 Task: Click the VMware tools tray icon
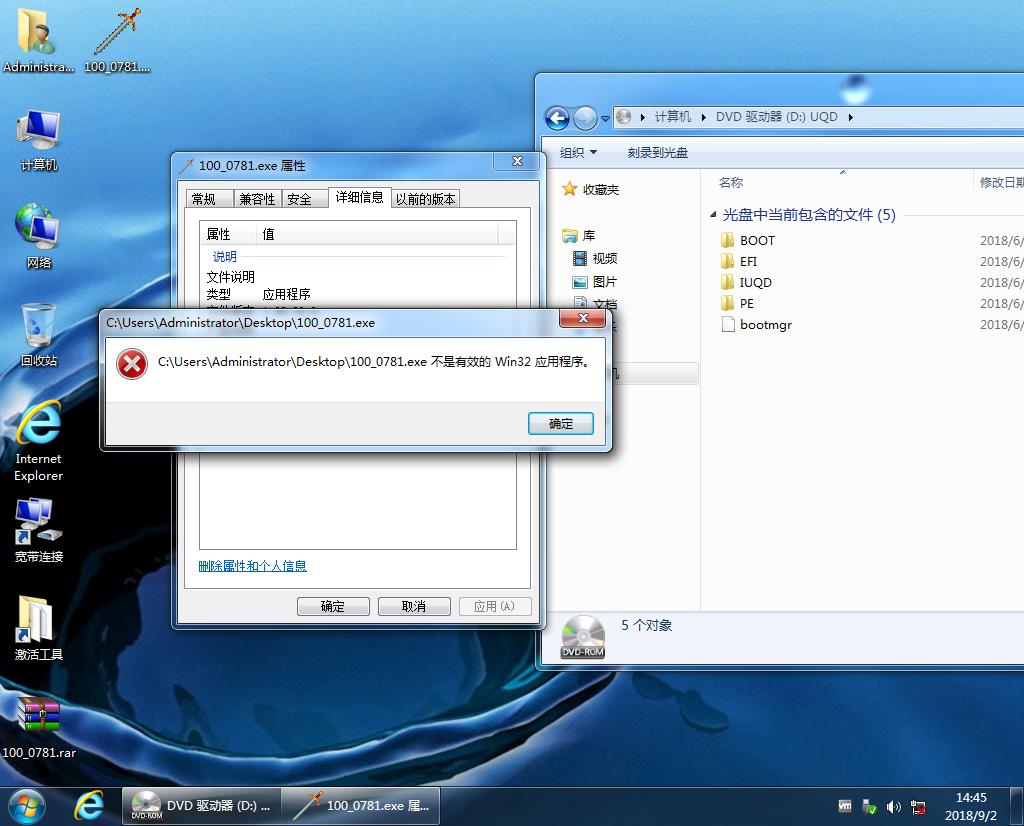pyautogui.click(x=844, y=806)
